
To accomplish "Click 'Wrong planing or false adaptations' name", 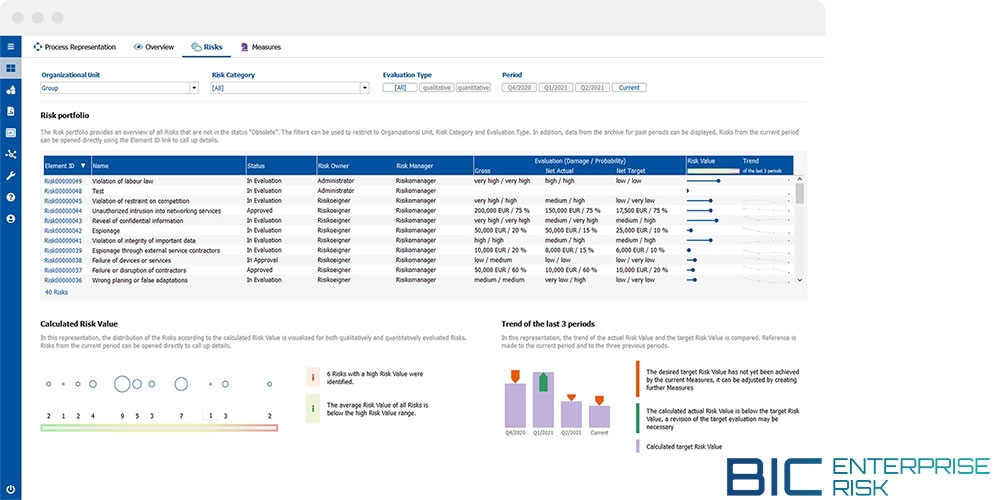I will pyautogui.click(x=140, y=280).
